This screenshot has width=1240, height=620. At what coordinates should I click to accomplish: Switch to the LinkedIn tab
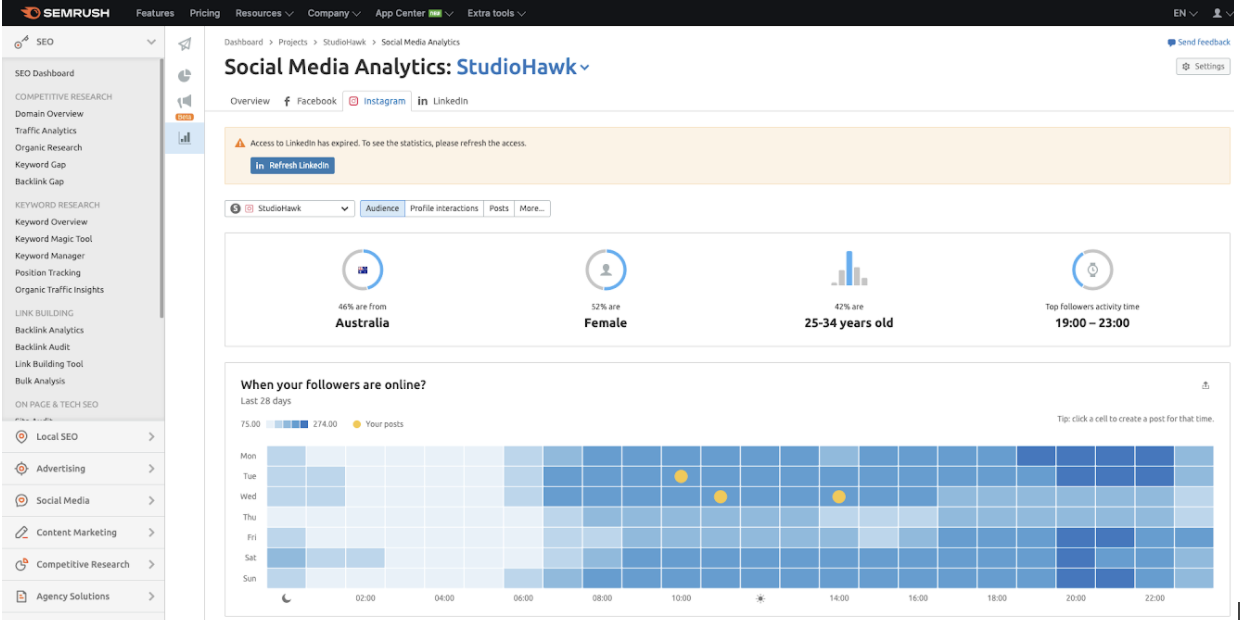[x=443, y=101]
